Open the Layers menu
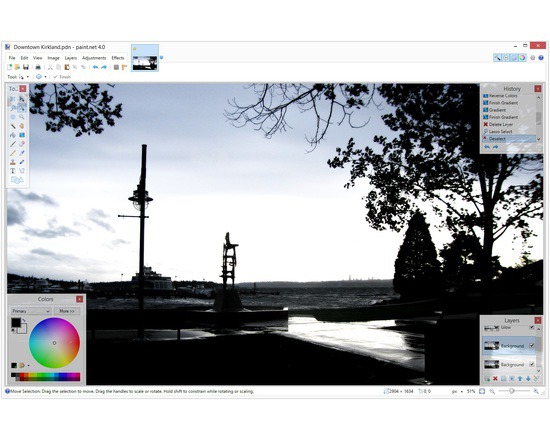This screenshot has height=440, width=550. click(x=71, y=58)
